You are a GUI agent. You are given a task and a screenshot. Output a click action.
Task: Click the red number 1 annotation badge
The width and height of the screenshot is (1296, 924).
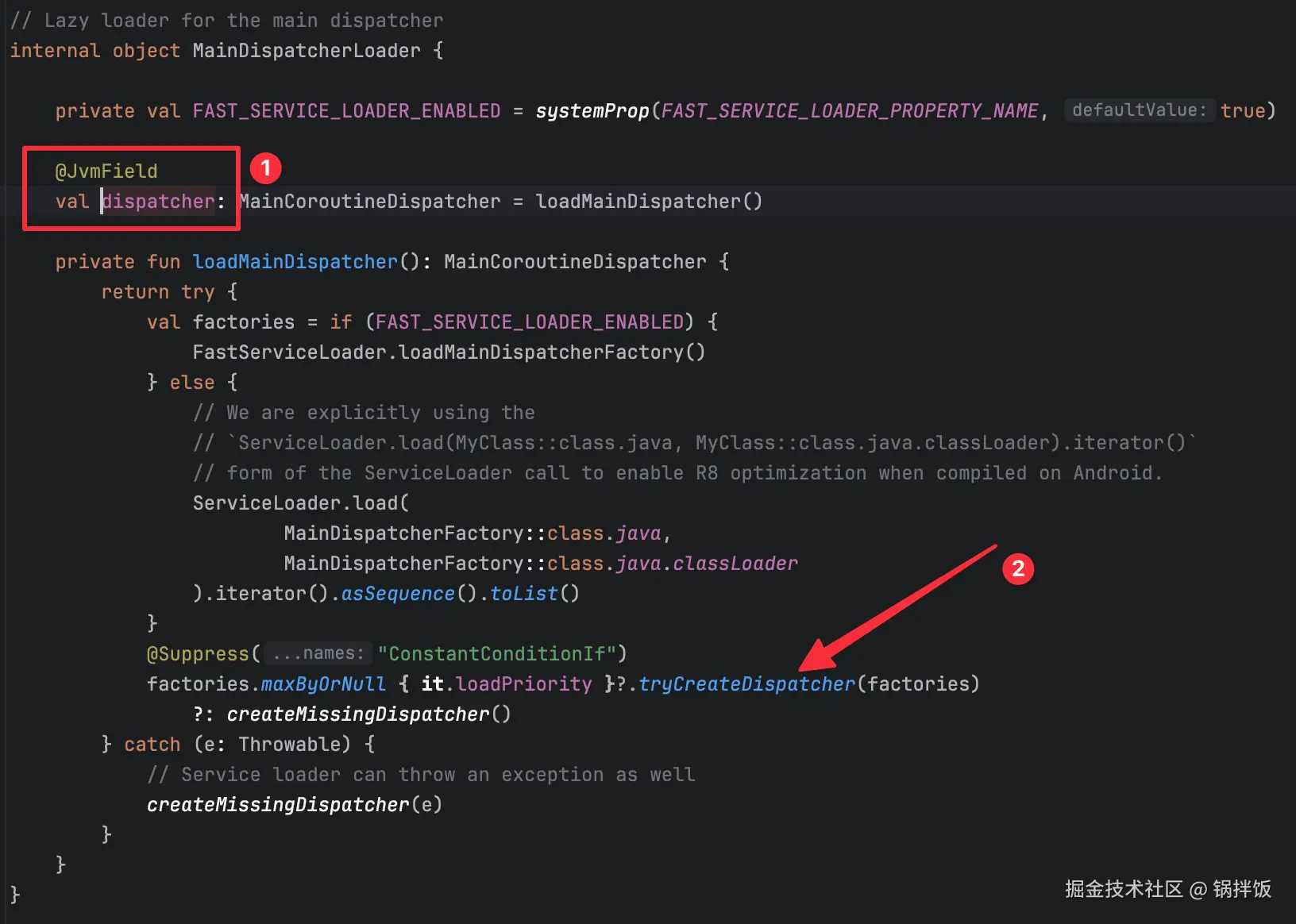point(265,168)
